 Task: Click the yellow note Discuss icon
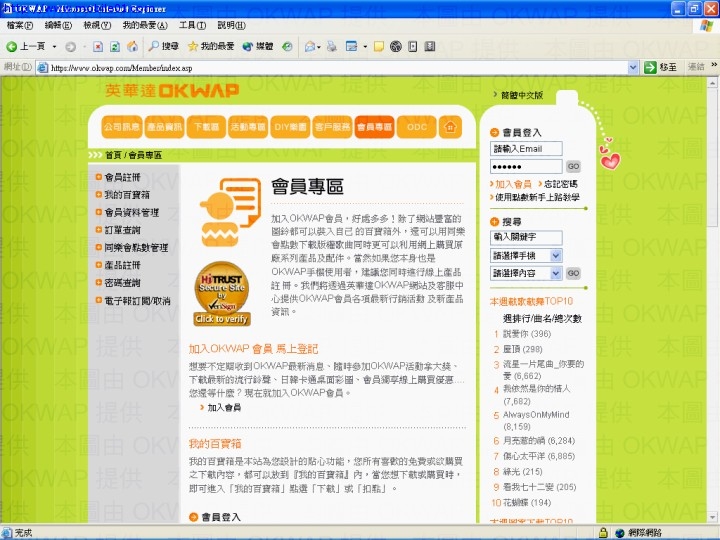[378, 46]
